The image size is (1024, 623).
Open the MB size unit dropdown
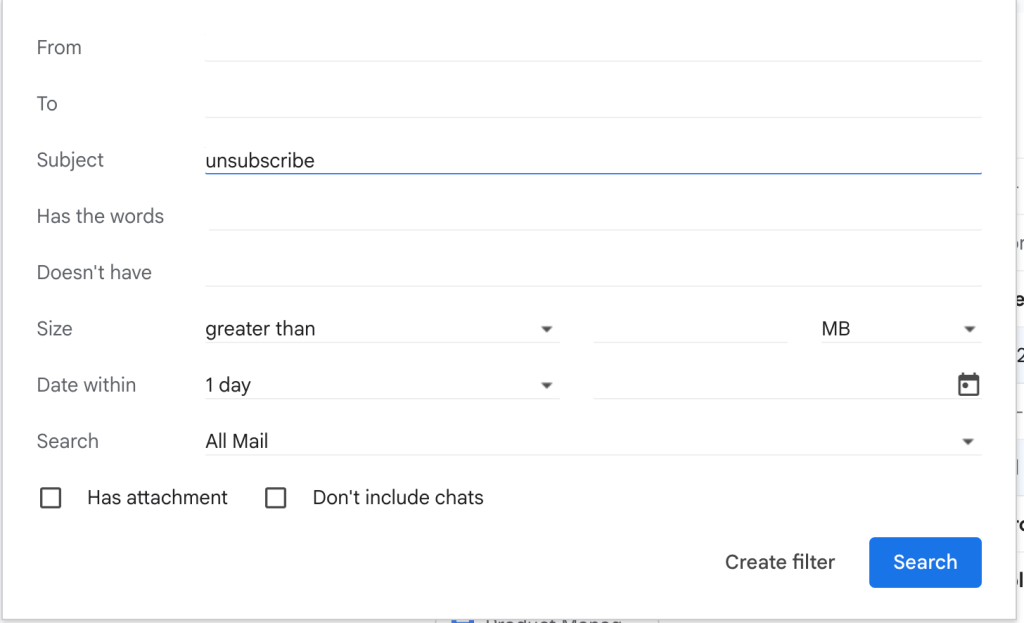point(898,329)
